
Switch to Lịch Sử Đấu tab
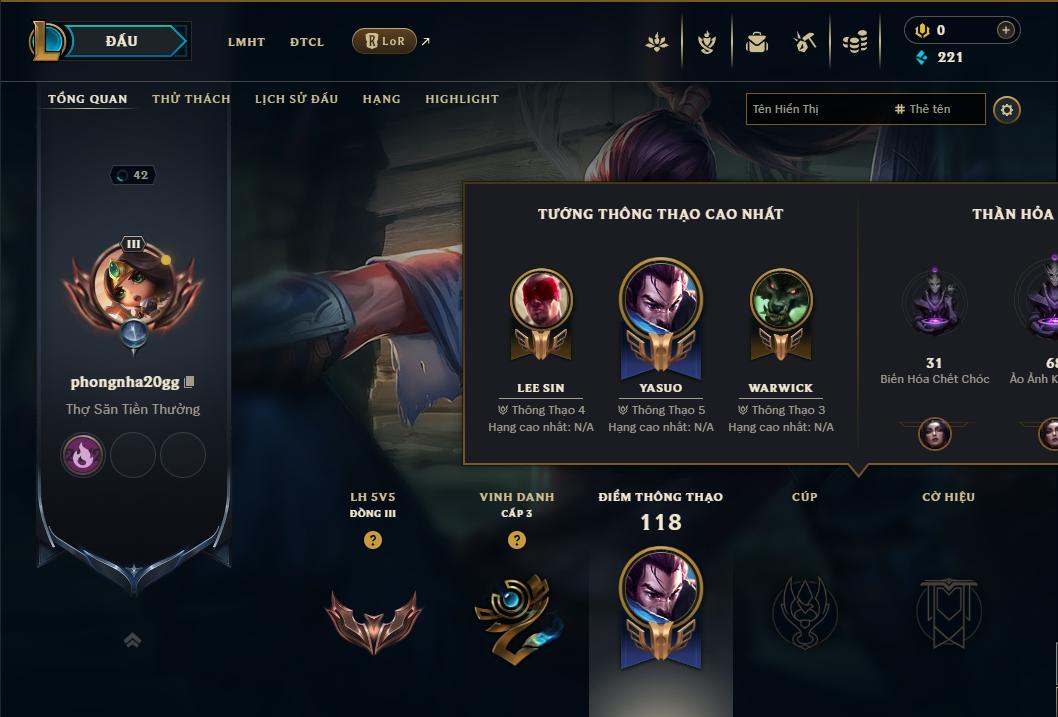click(x=296, y=98)
